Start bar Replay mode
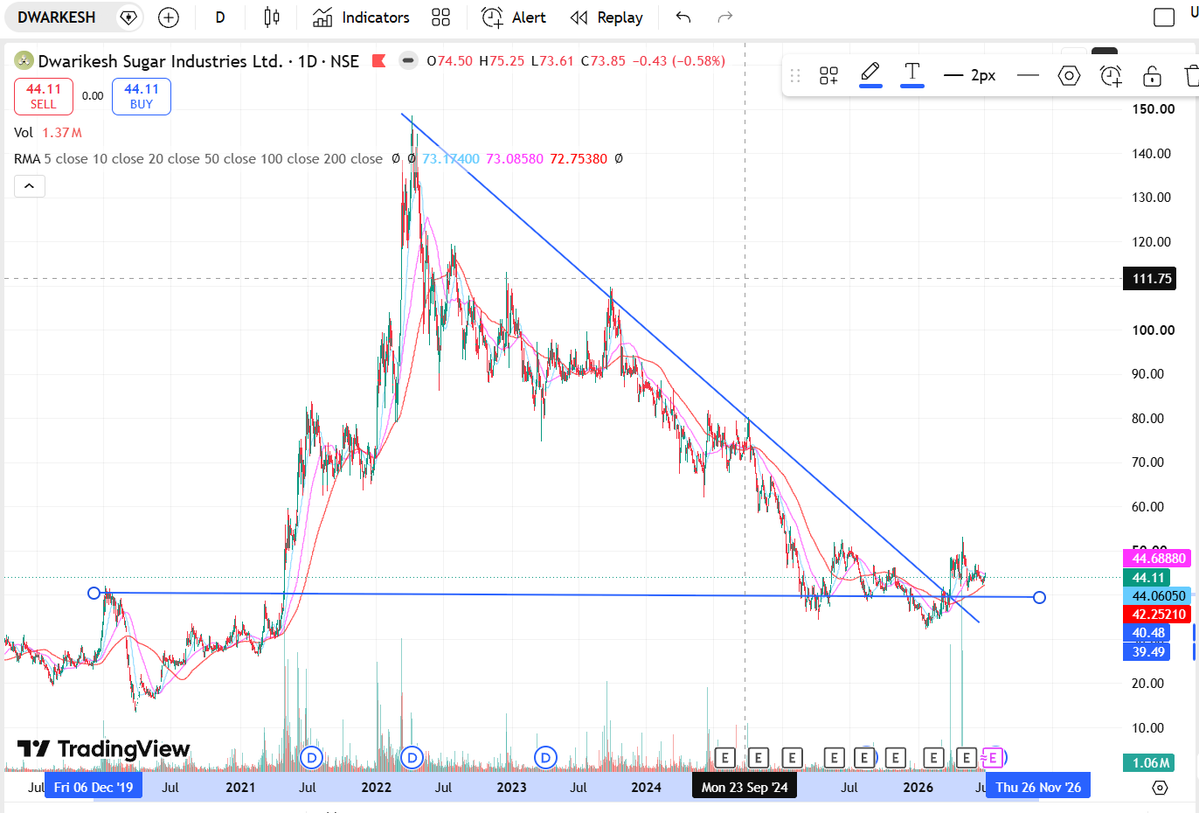This screenshot has width=1199, height=813. (x=606, y=17)
